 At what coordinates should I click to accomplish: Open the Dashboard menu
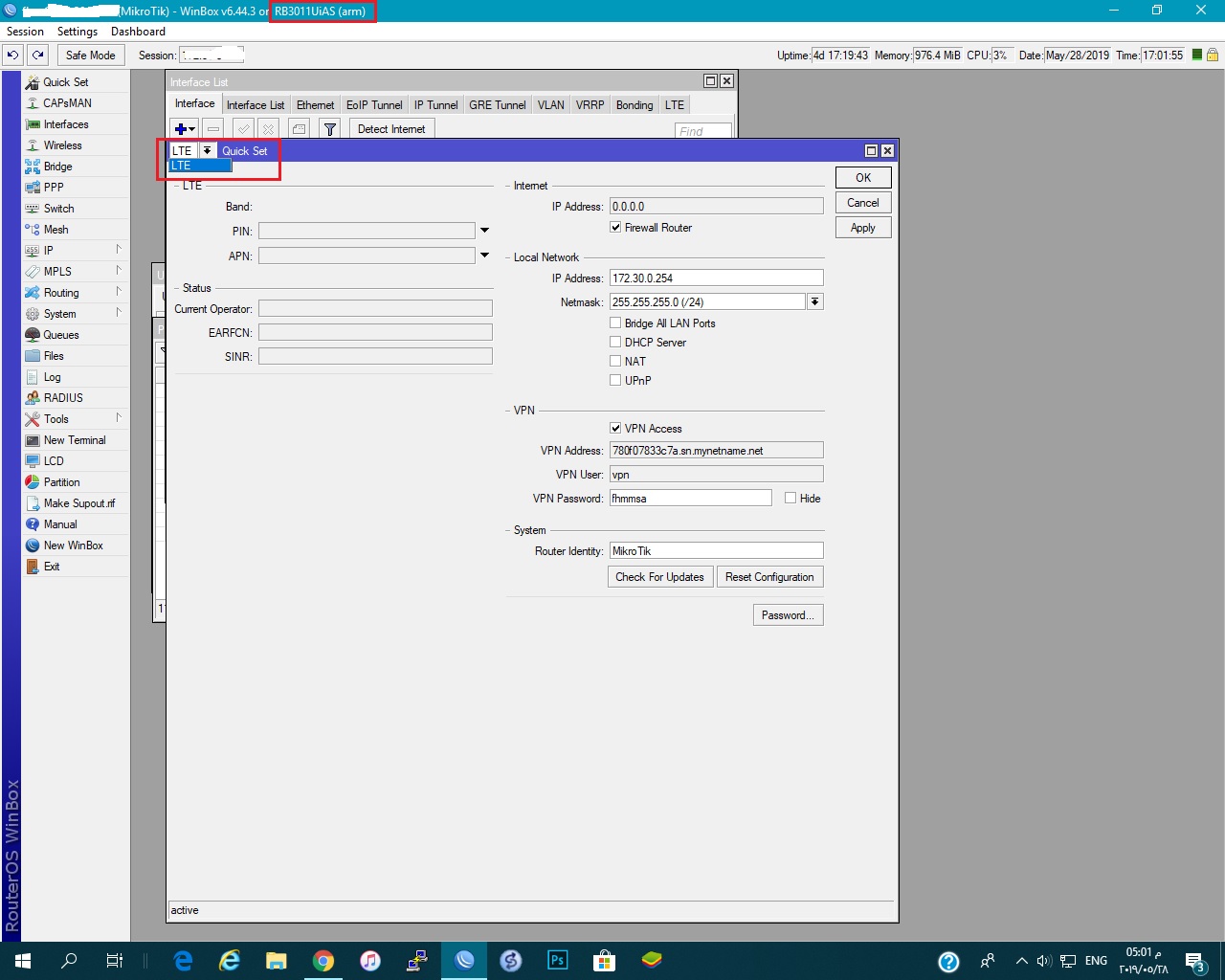pyautogui.click(x=138, y=32)
